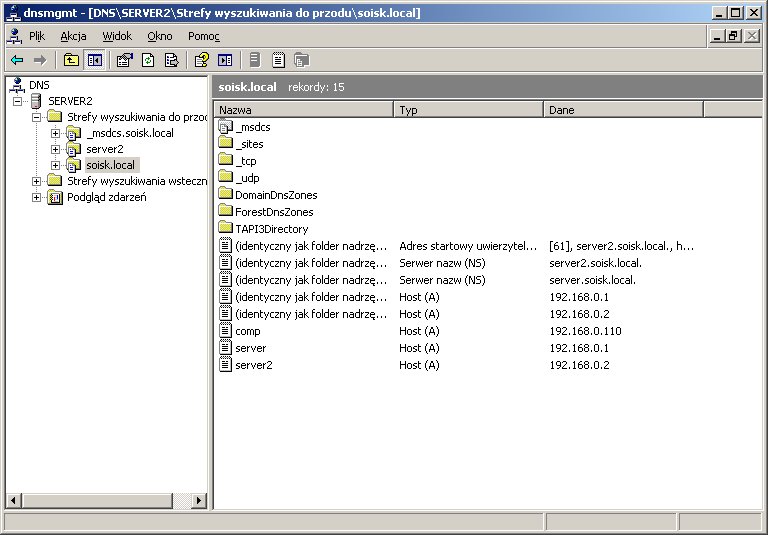The width and height of the screenshot is (768, 535).
Task: Select the _msdcs delegation entry in list
Action: pos(245,127)
